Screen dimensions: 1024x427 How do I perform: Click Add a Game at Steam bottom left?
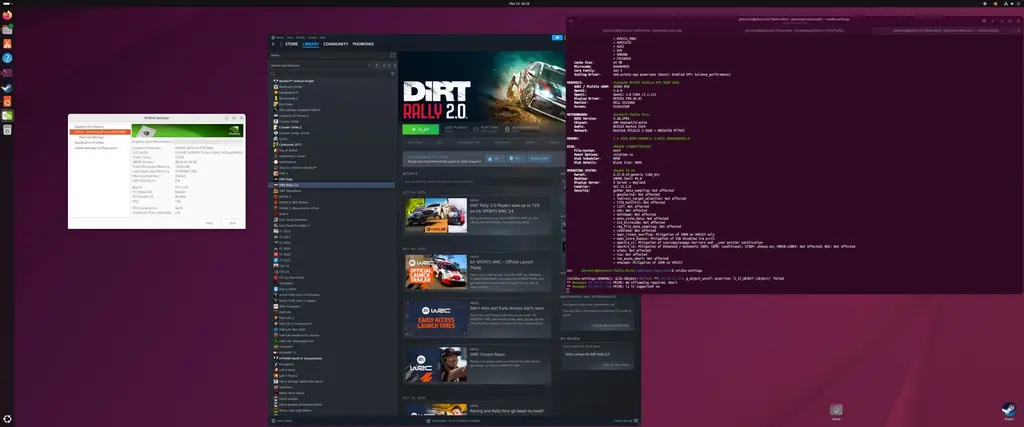tap(283, 420)
